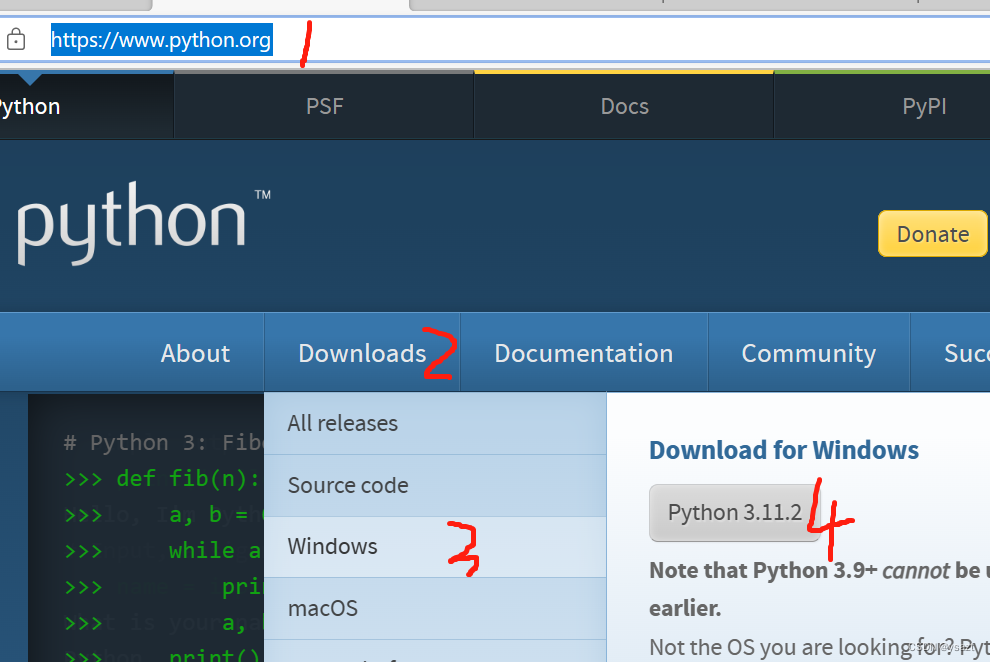Viewport: 990px width, 662px height.
Task: Open the Downloads menu
Action: click(362, 353)
